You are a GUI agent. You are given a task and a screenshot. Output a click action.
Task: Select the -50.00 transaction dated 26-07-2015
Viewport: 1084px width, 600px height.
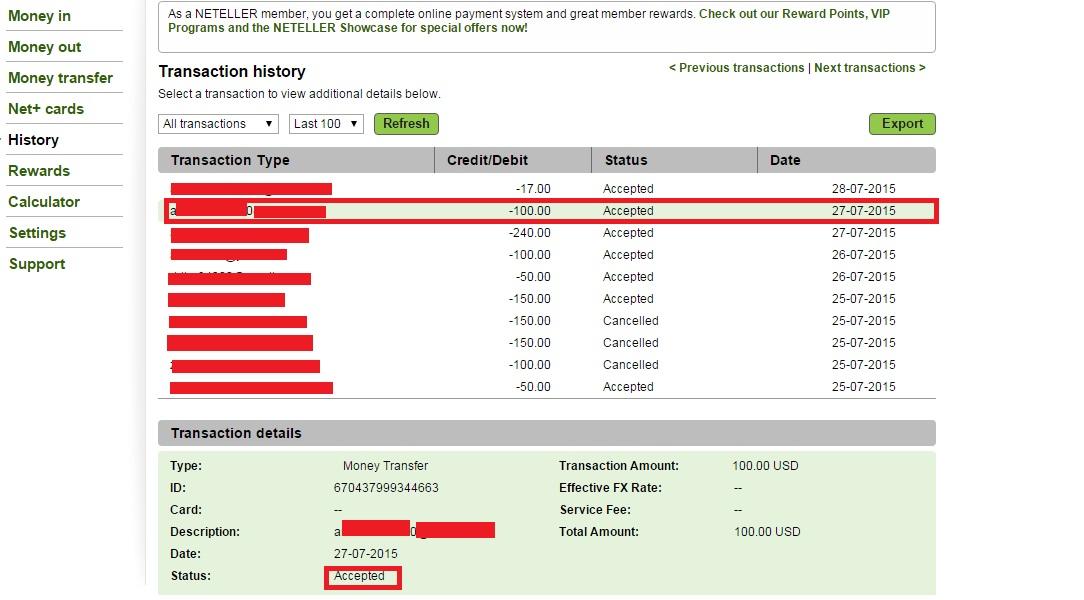(547, 277)
